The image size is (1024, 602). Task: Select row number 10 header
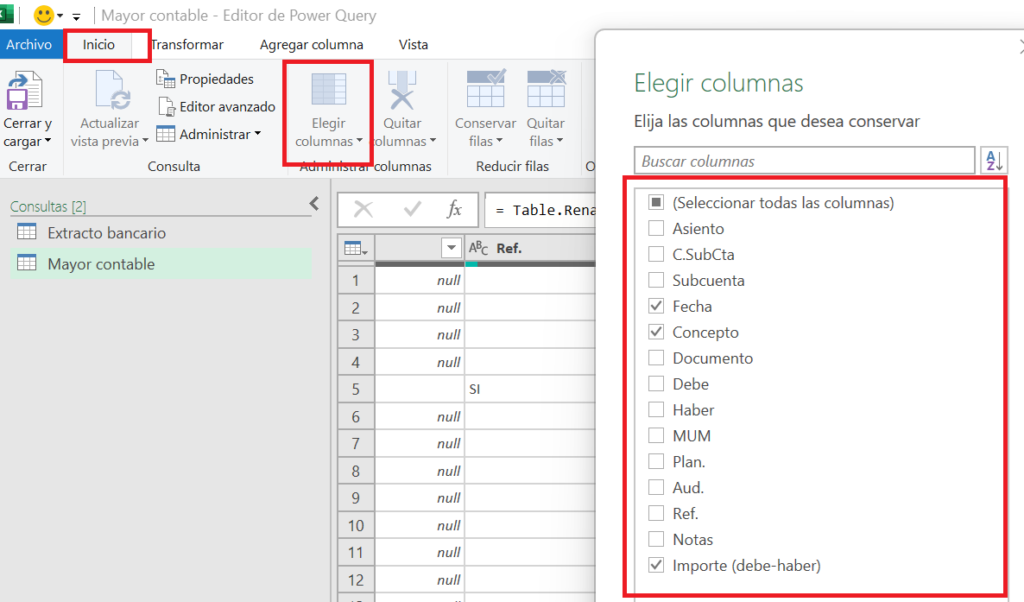[x=356, y=525]
